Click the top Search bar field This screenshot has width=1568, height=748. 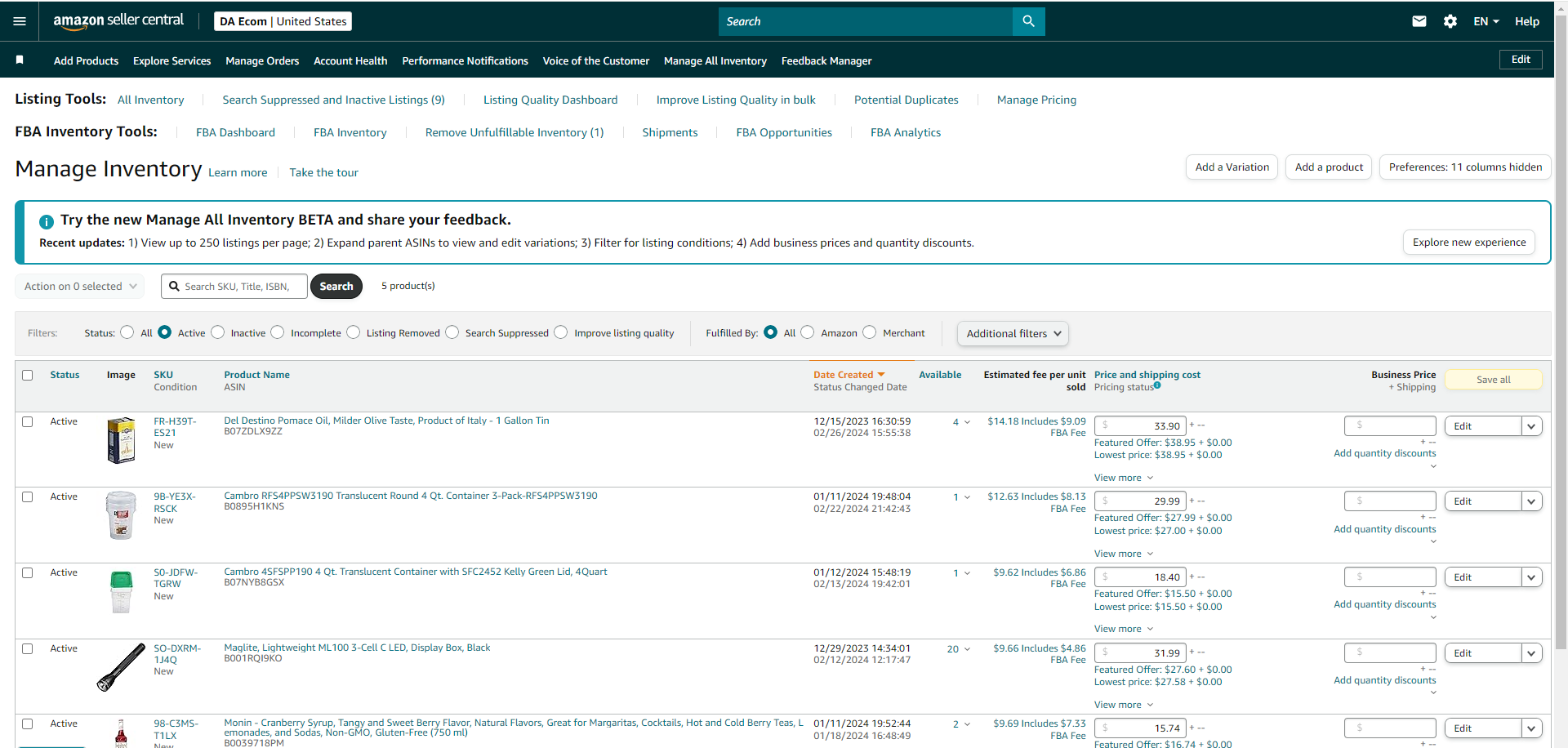(866, 21)
